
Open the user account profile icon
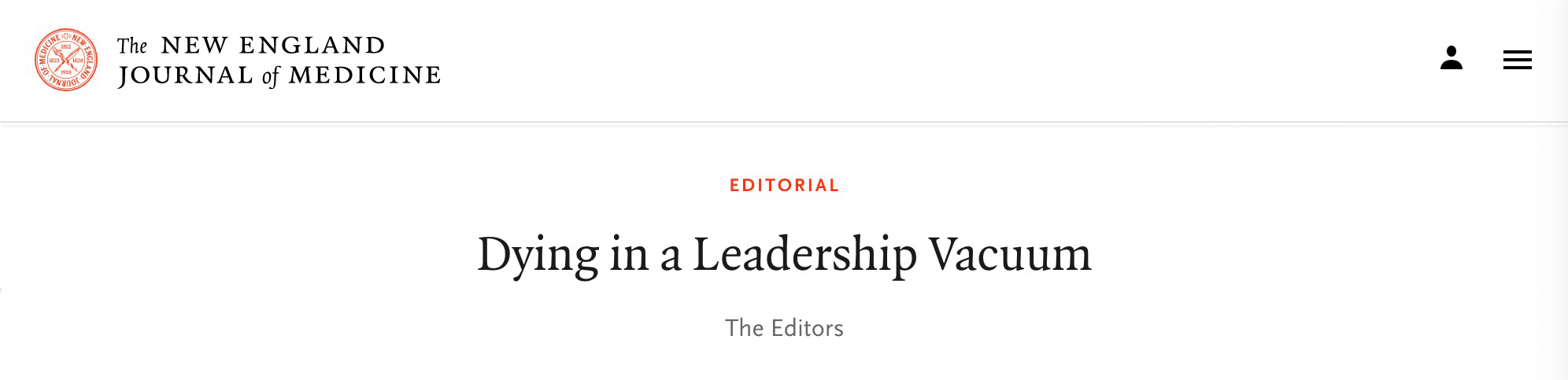[1452, 57]
